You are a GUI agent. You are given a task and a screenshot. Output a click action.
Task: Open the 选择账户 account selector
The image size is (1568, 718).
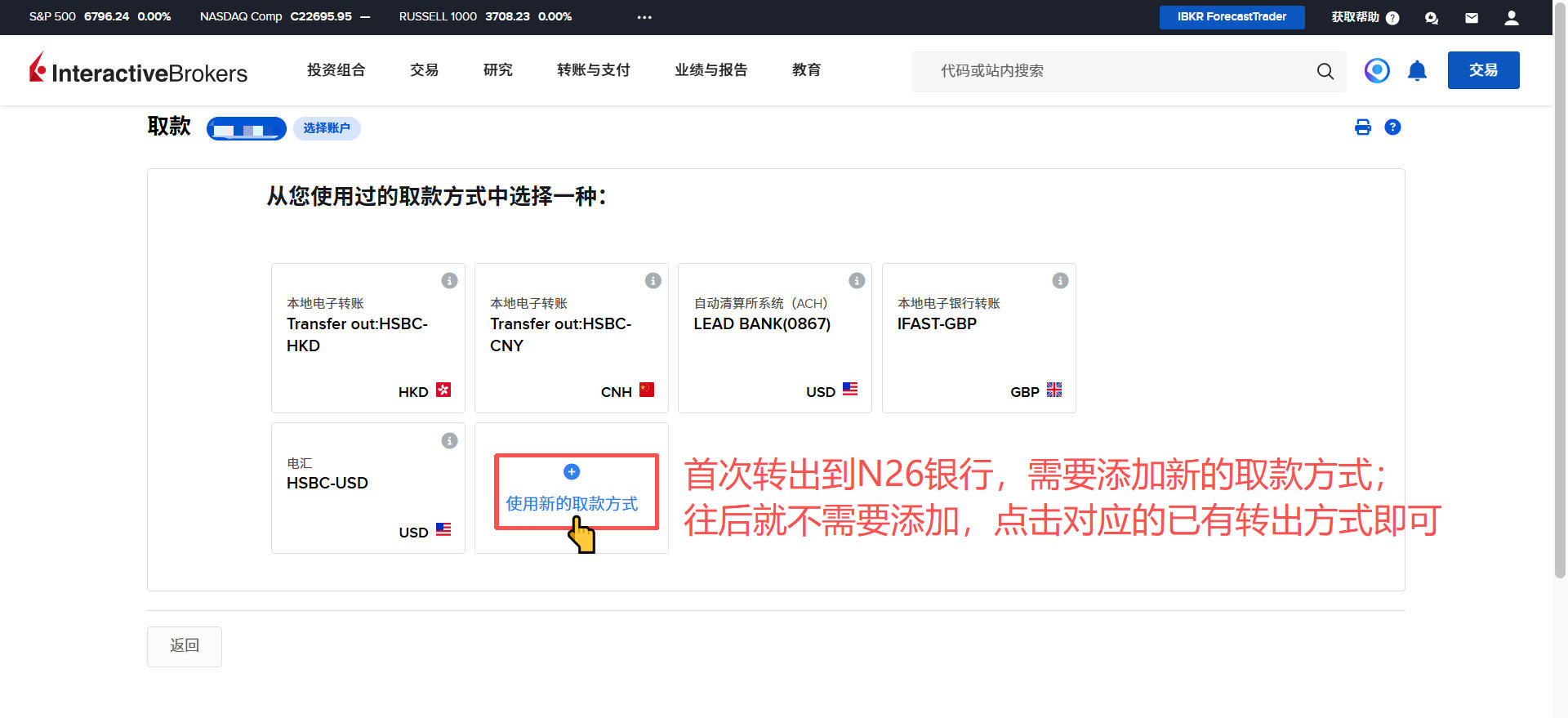tap(327, 128)
